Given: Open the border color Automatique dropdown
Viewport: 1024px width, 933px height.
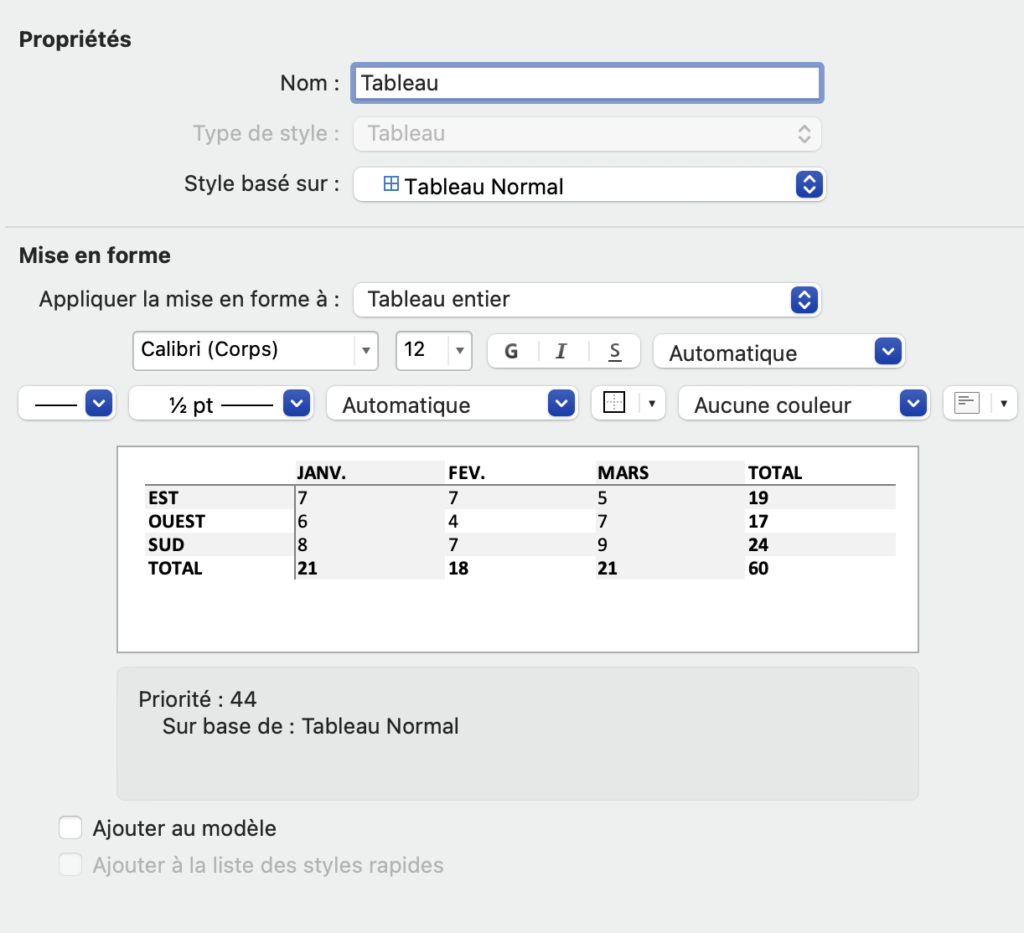Looking at the screenshot, I should 452,404.
